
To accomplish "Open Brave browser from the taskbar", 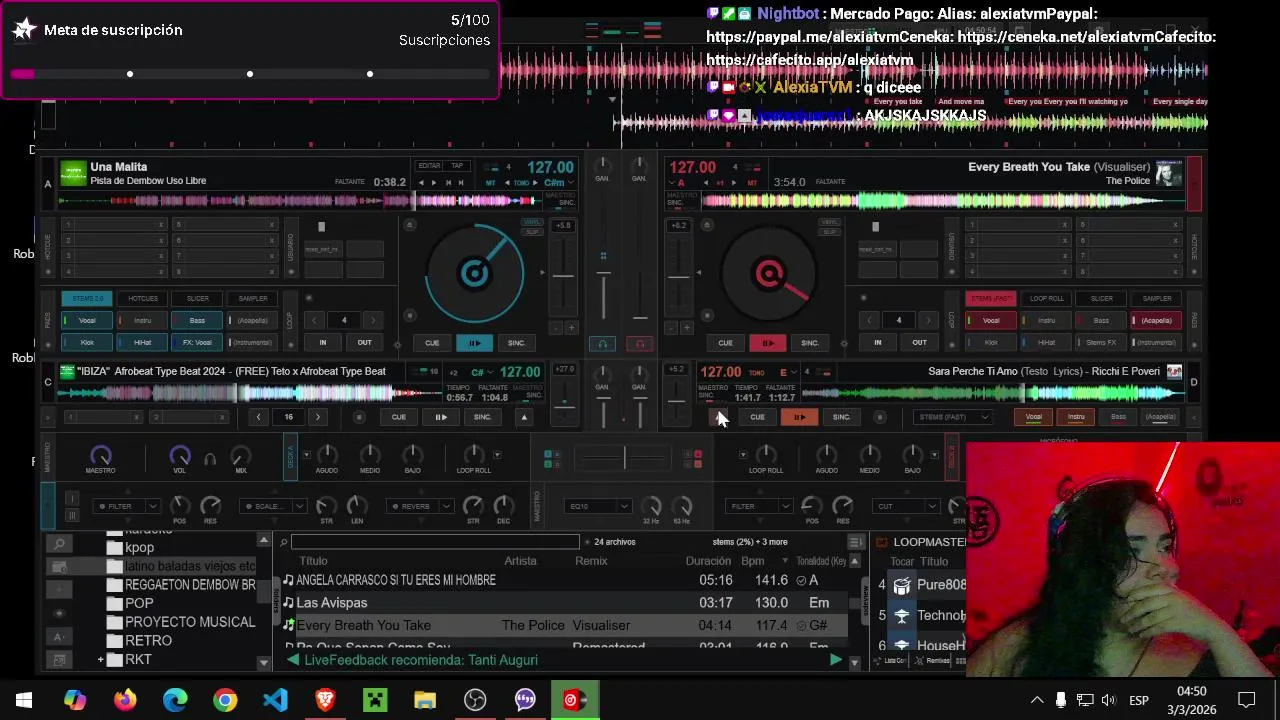I will (x=325, y=700).
